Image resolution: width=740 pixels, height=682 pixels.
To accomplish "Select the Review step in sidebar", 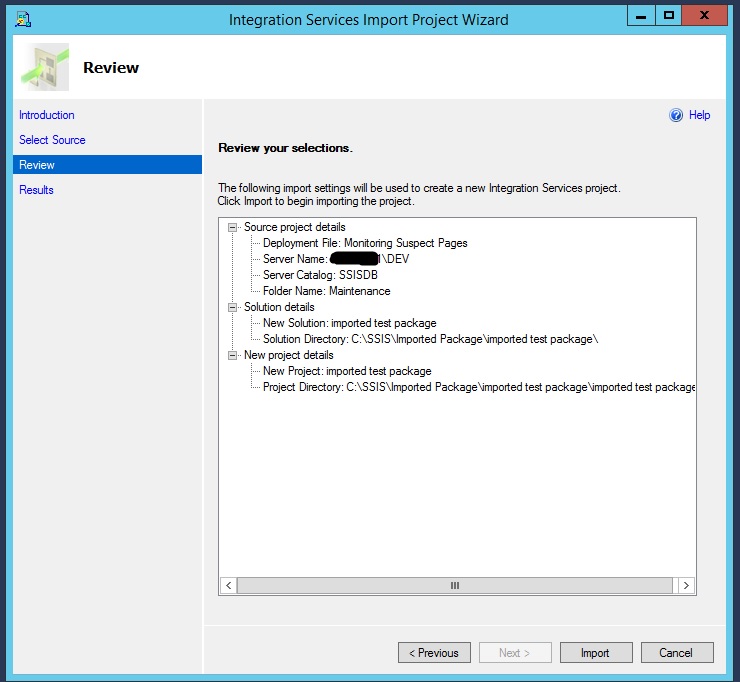I will tap(37, 165).
